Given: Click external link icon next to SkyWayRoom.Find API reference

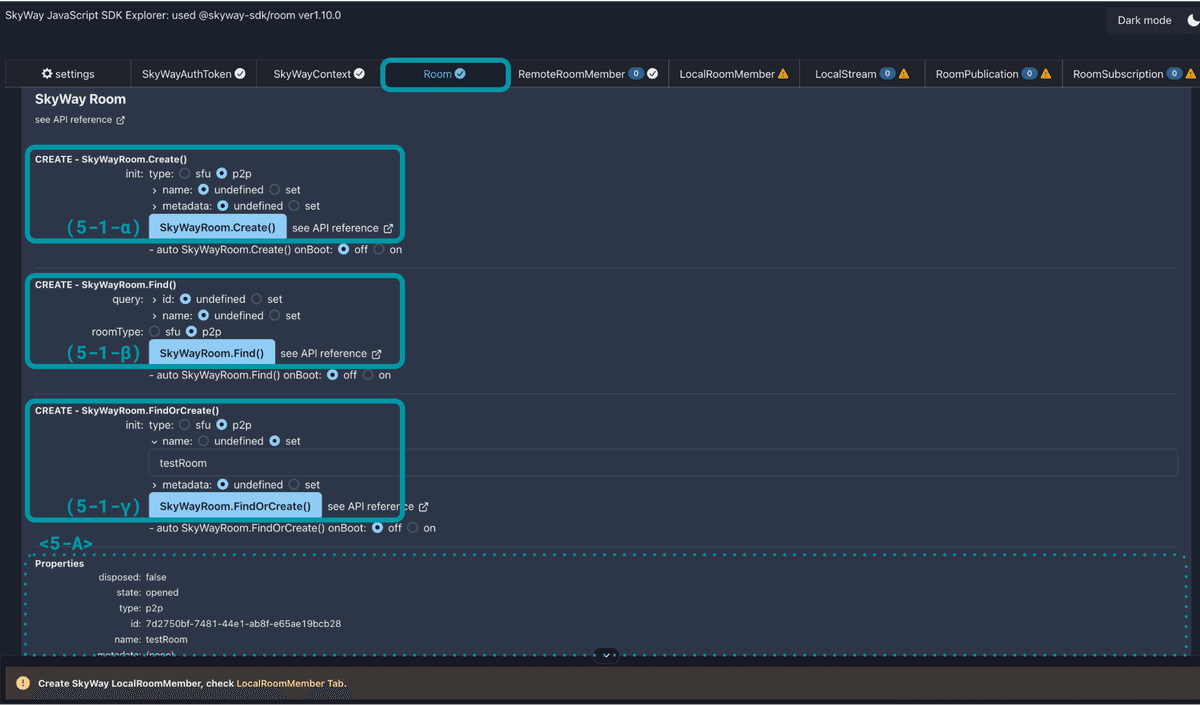Looking at the screenshot, I should [x=377, y=354].
